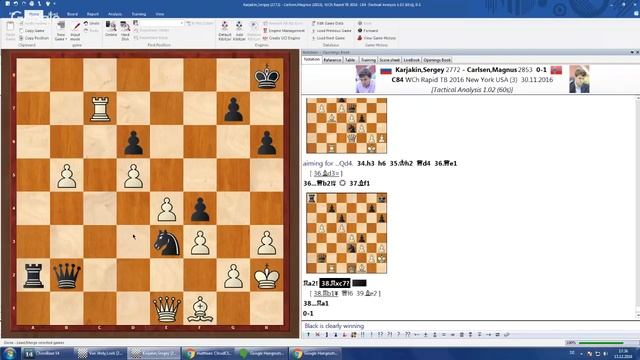640x360 pixels.
Task: Click View Game History
Action: coord(377,38)
